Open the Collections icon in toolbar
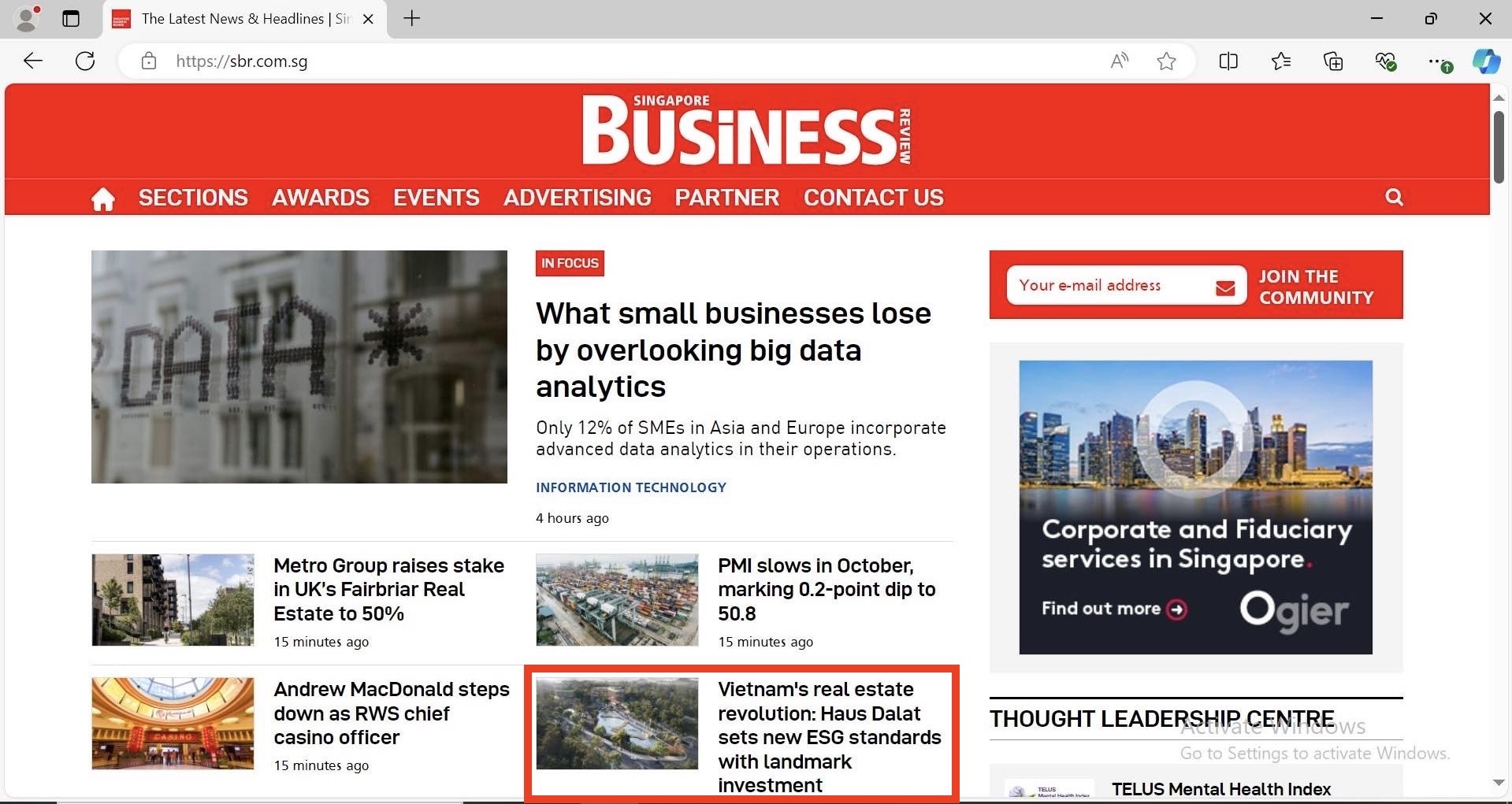This screenshot has width=1512, height=804. pyautogui.click(x=1333, y=61)
